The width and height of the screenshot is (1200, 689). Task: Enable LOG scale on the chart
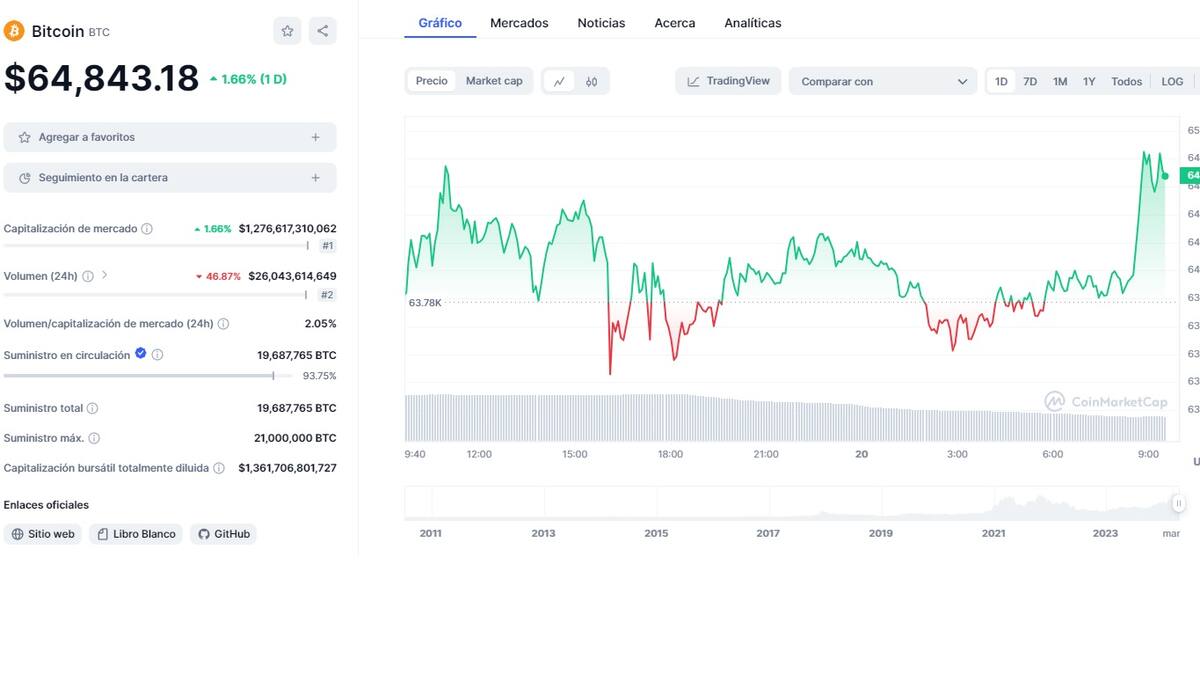[x=1172, y=81]
